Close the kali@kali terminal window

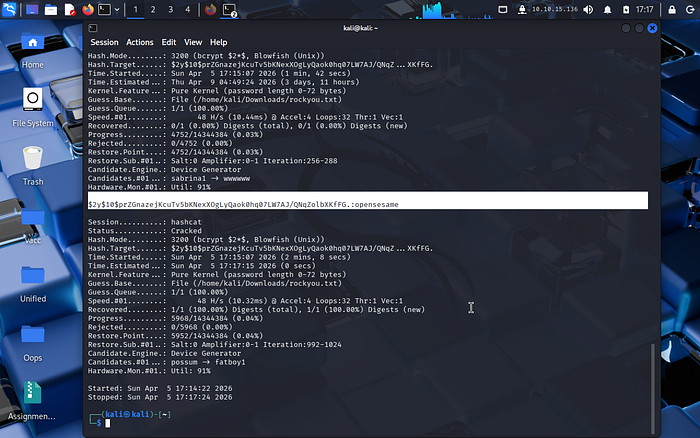652,28
